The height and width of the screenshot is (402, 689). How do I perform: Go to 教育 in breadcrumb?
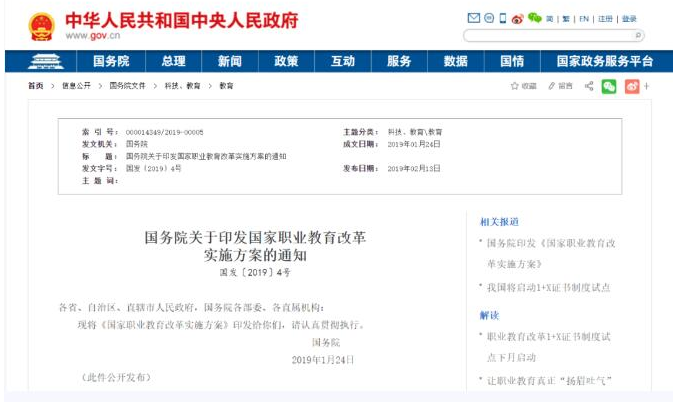226,86
